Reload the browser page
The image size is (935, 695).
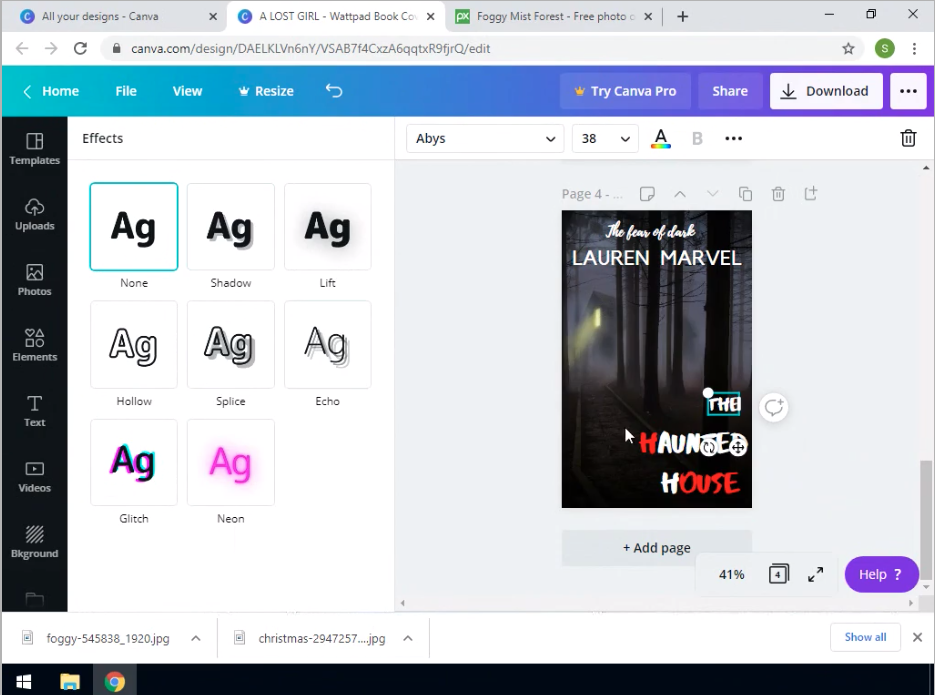coord(81,48)
